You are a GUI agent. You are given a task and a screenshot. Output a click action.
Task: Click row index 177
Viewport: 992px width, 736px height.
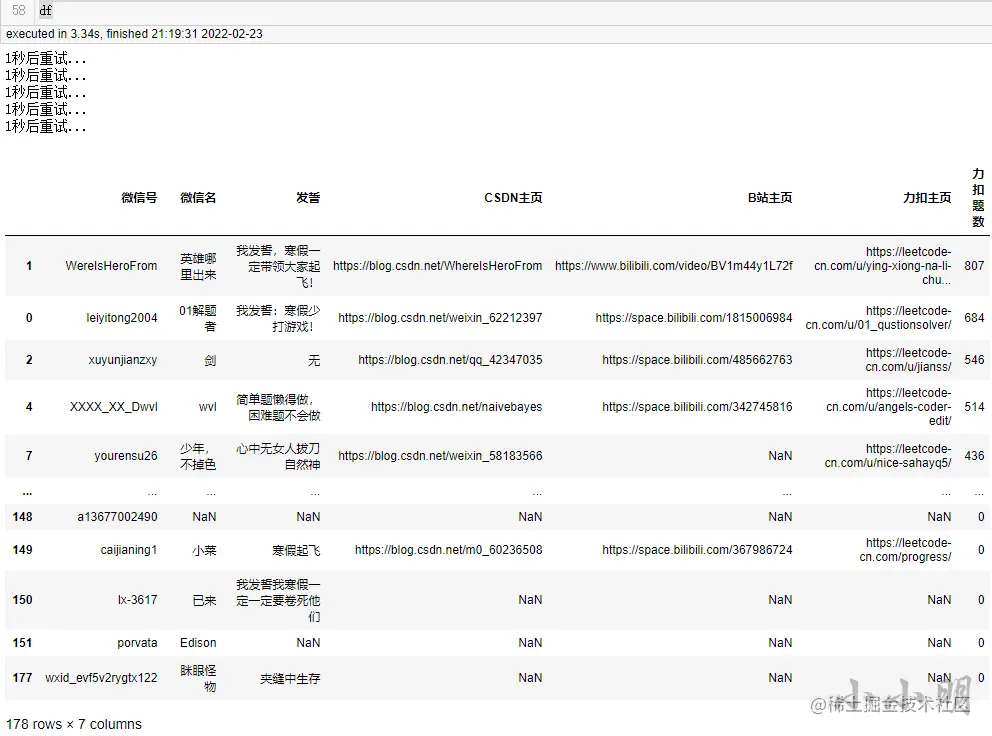tap(22, 677)
